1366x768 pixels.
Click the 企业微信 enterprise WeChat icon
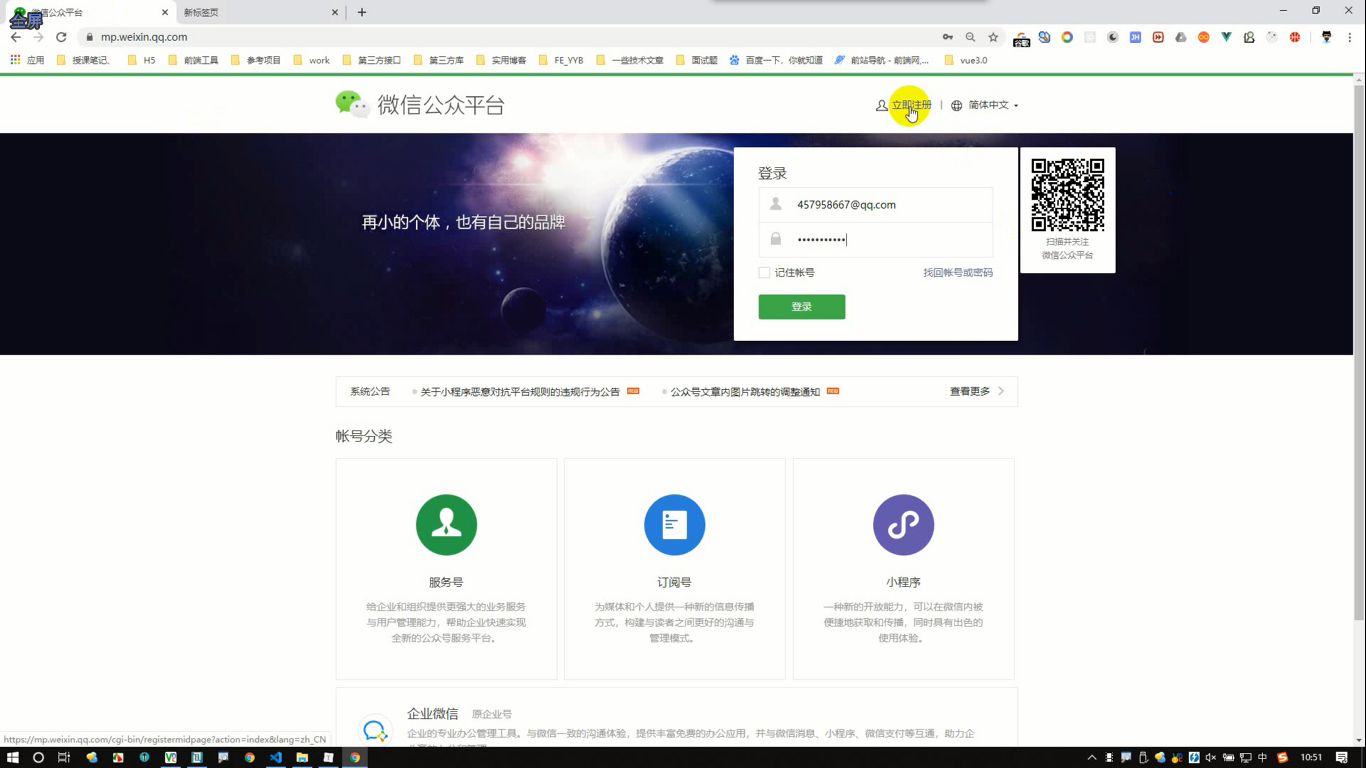click(x=376, y=729)
